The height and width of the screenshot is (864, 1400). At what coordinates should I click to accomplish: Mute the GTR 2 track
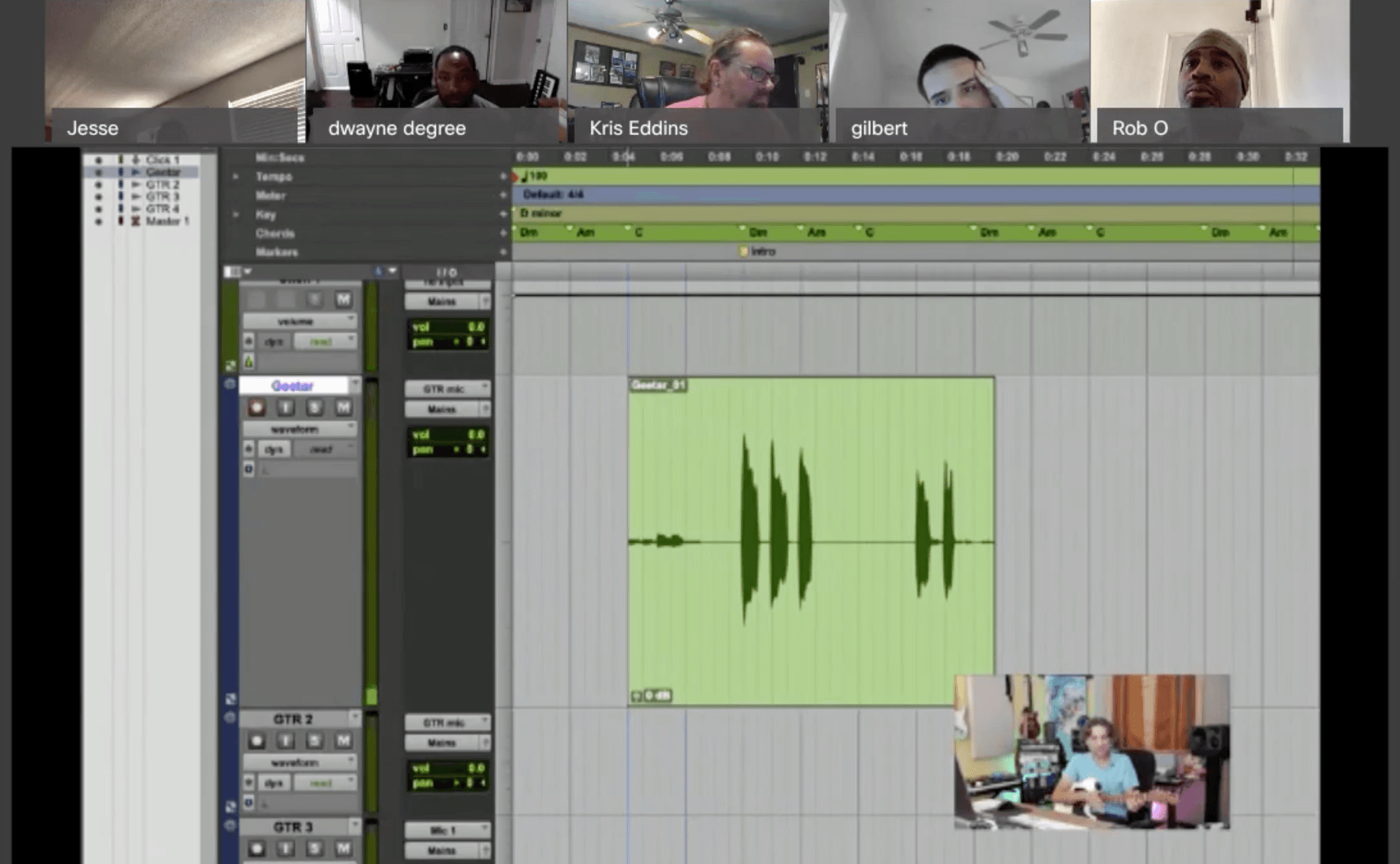[x=343, y=740]
